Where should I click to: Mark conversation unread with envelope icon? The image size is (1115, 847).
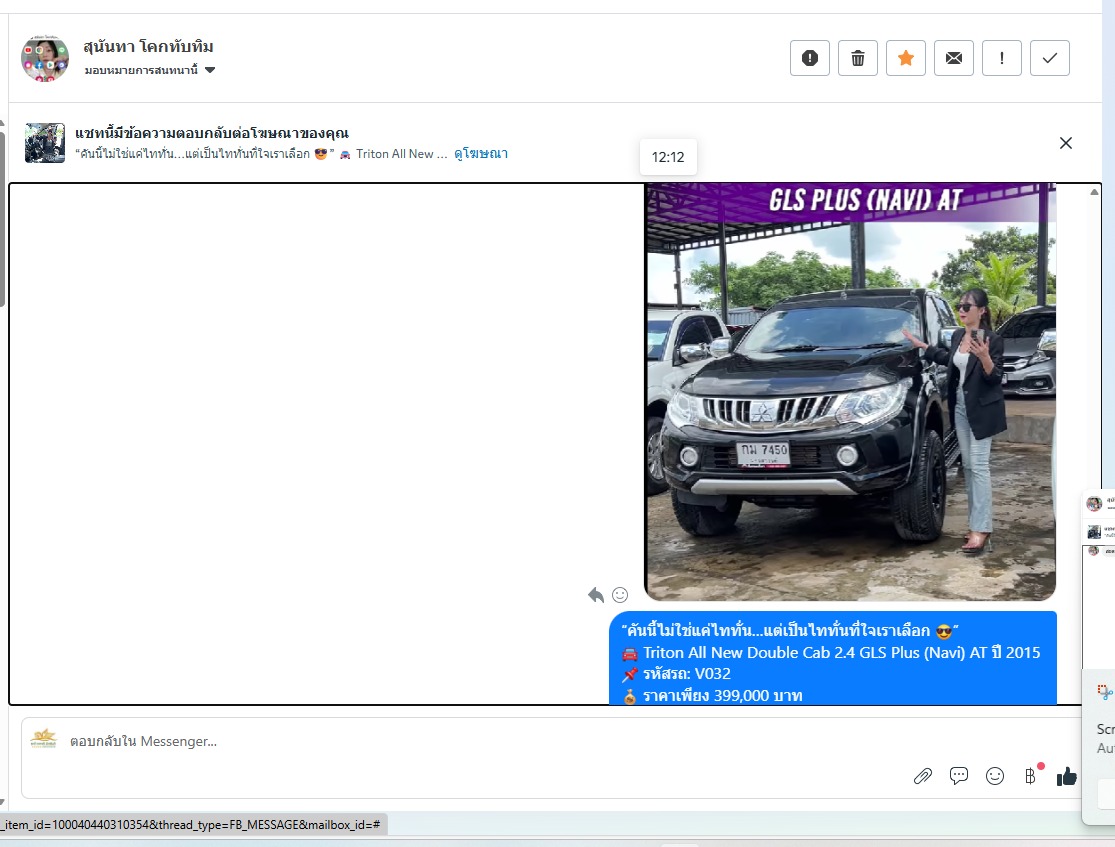coord(954,58)
